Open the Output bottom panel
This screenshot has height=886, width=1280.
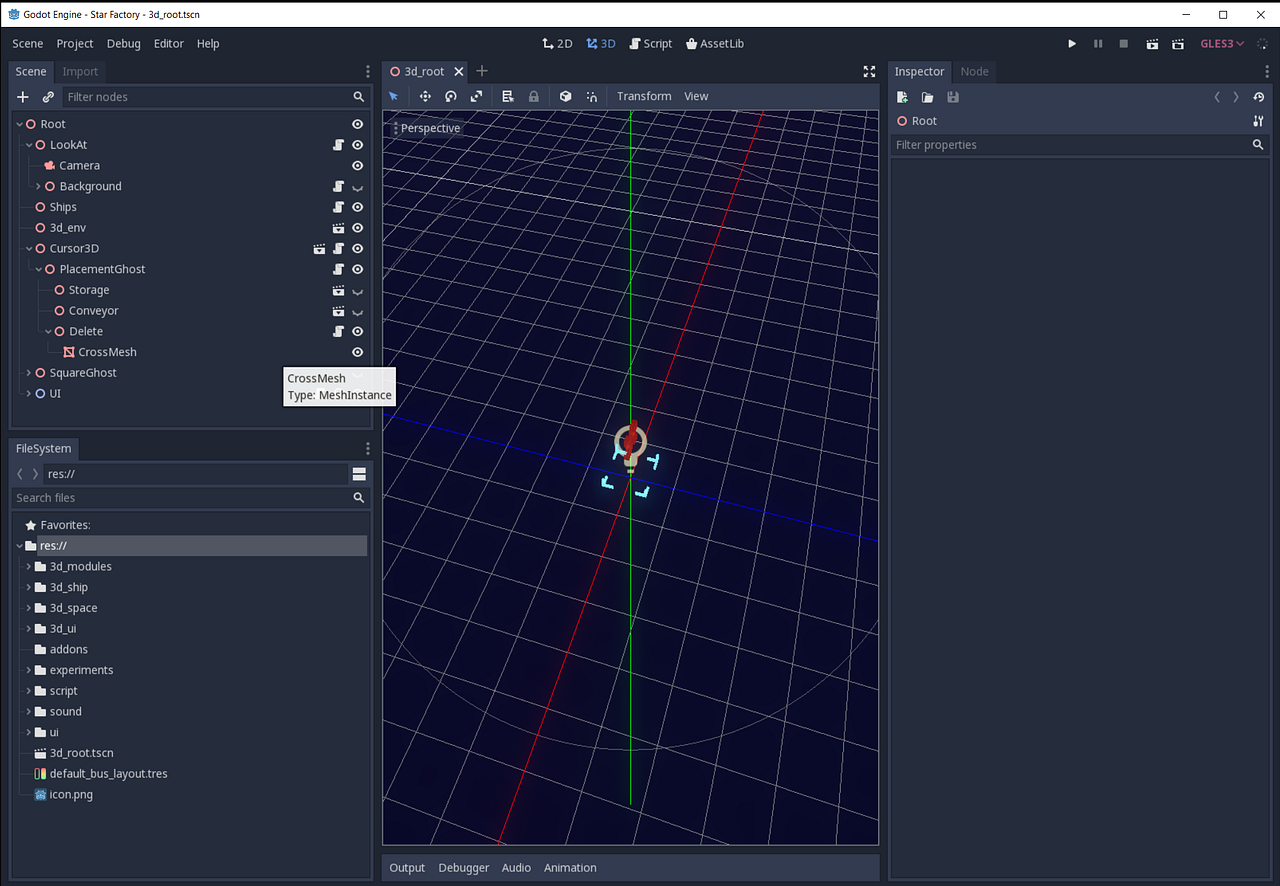[407, 868]
